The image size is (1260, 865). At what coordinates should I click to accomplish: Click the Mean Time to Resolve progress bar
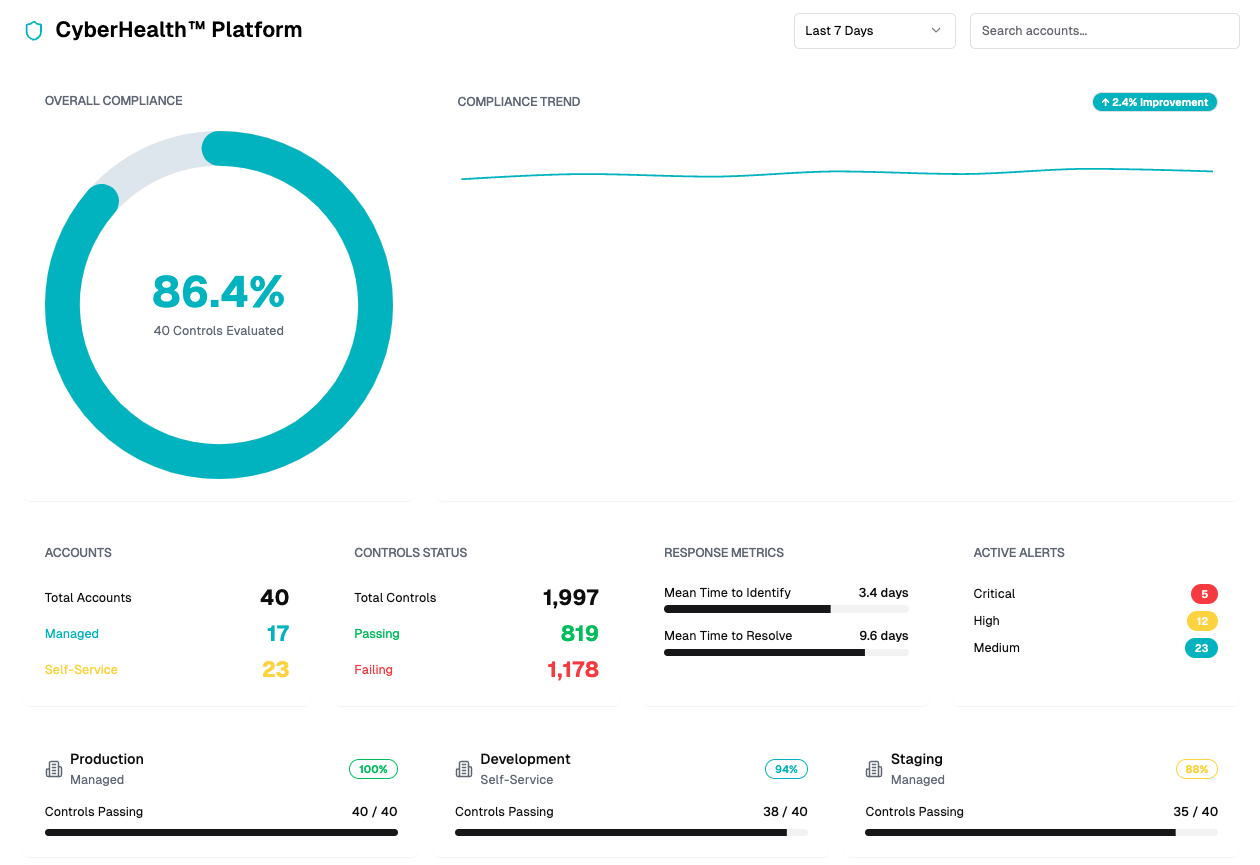coord(786,652)
